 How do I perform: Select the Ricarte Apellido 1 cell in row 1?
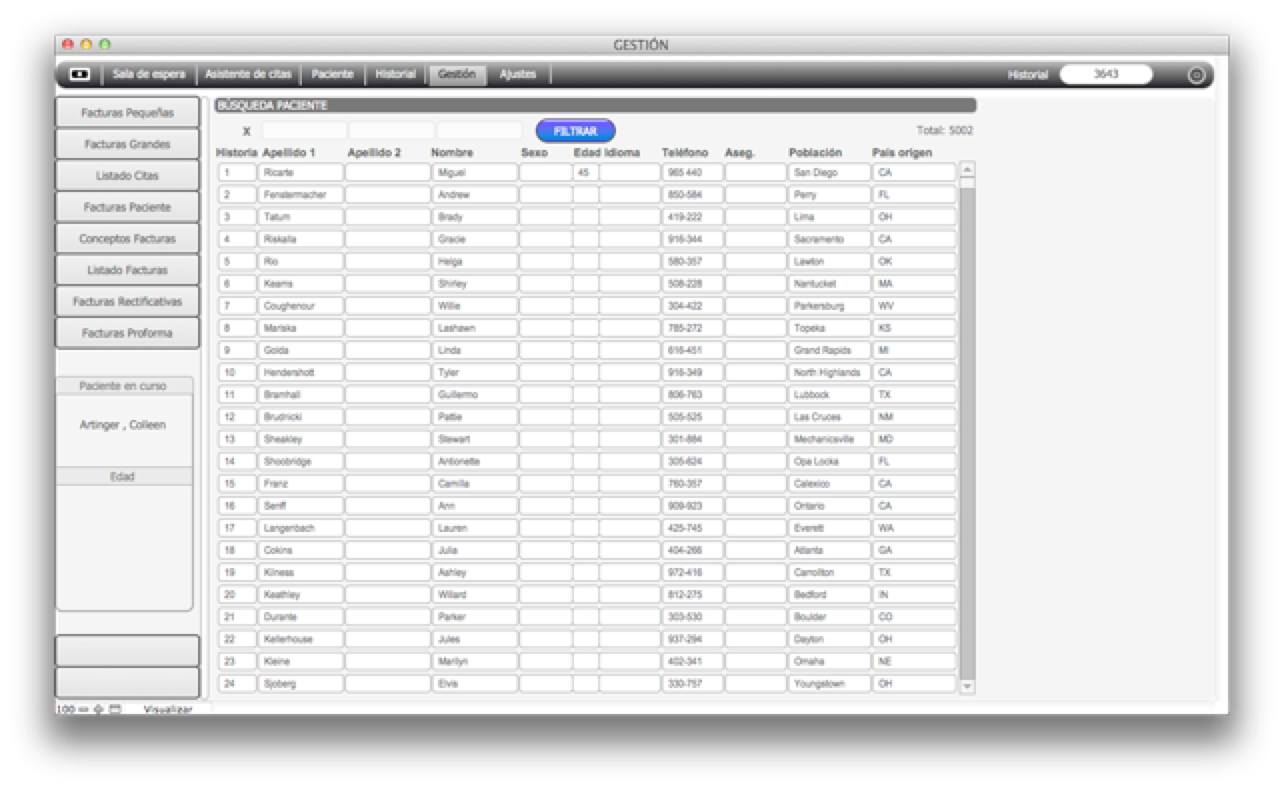tap(300, 173)
